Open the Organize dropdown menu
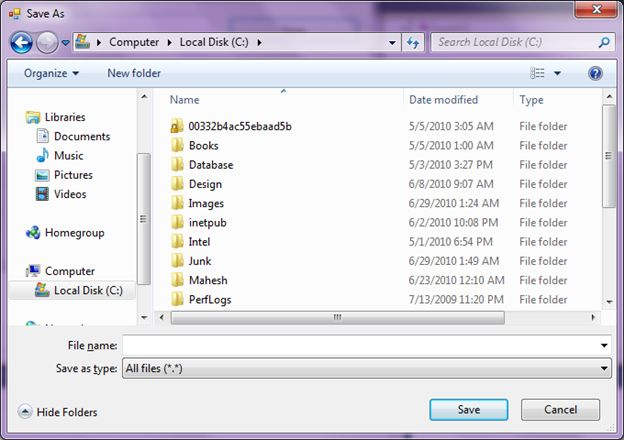This screenshot has width=624, height=440. [x=52, y=73]
